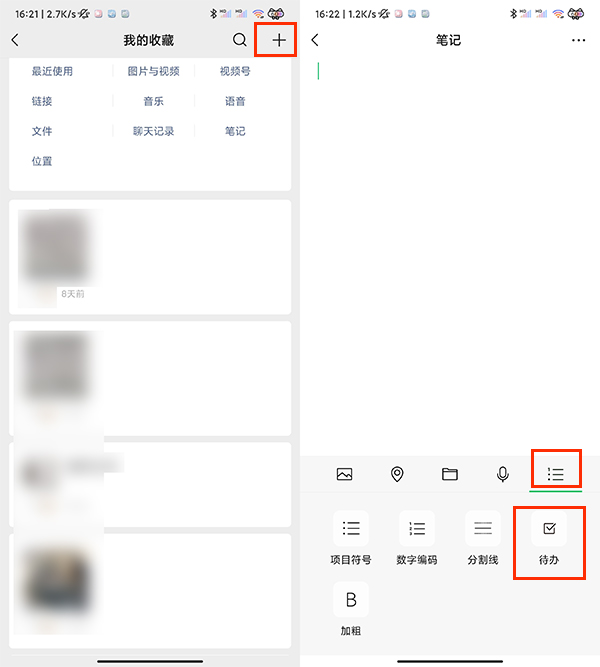Apply 数字编码 numbered list

click(x=417, y=539)
